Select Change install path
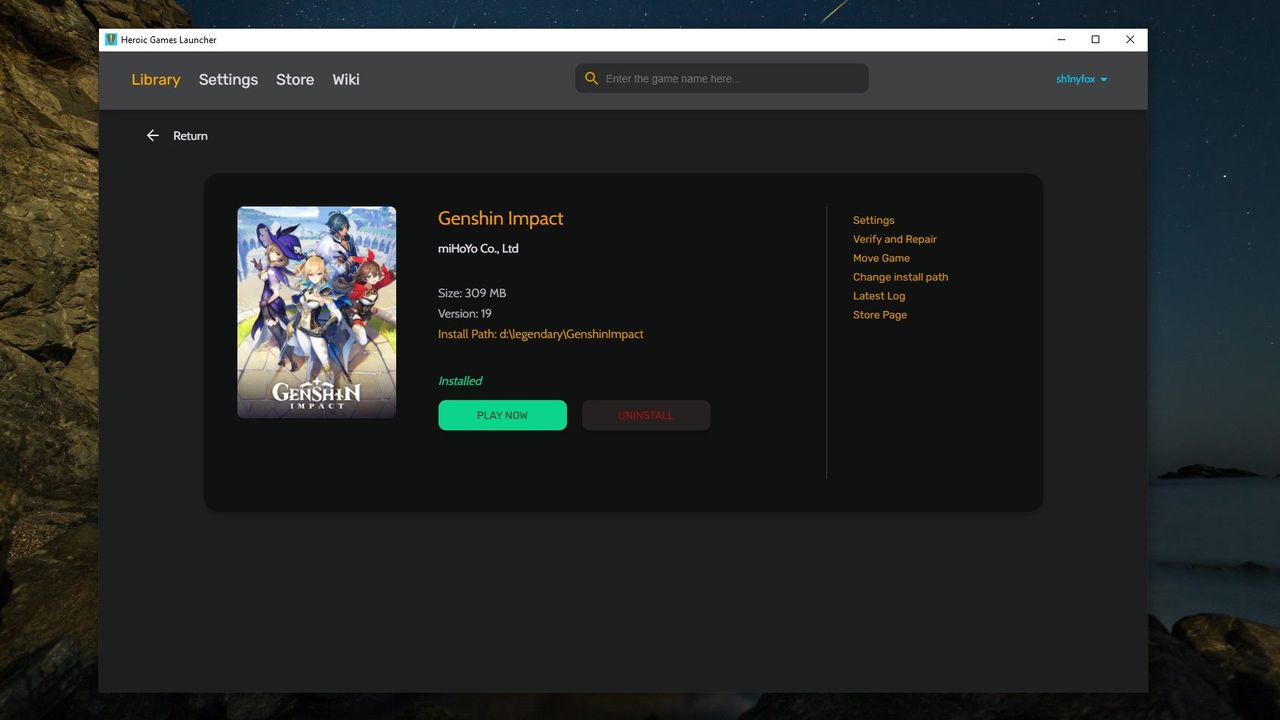This screenshot has height=720, width=1280. pyautogui.click(x=900, y=277)
